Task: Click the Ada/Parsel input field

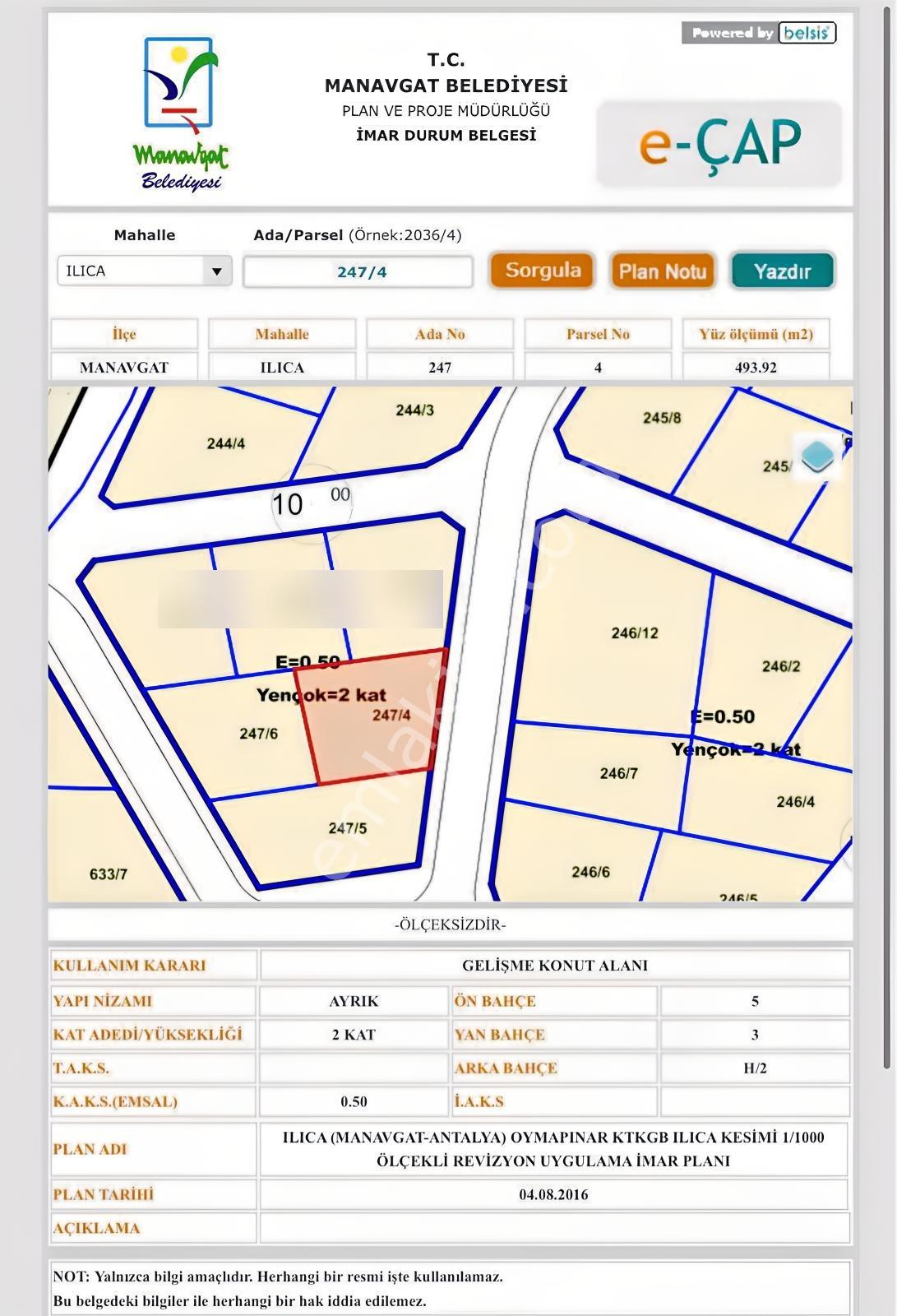Action: tap(358, 272)
